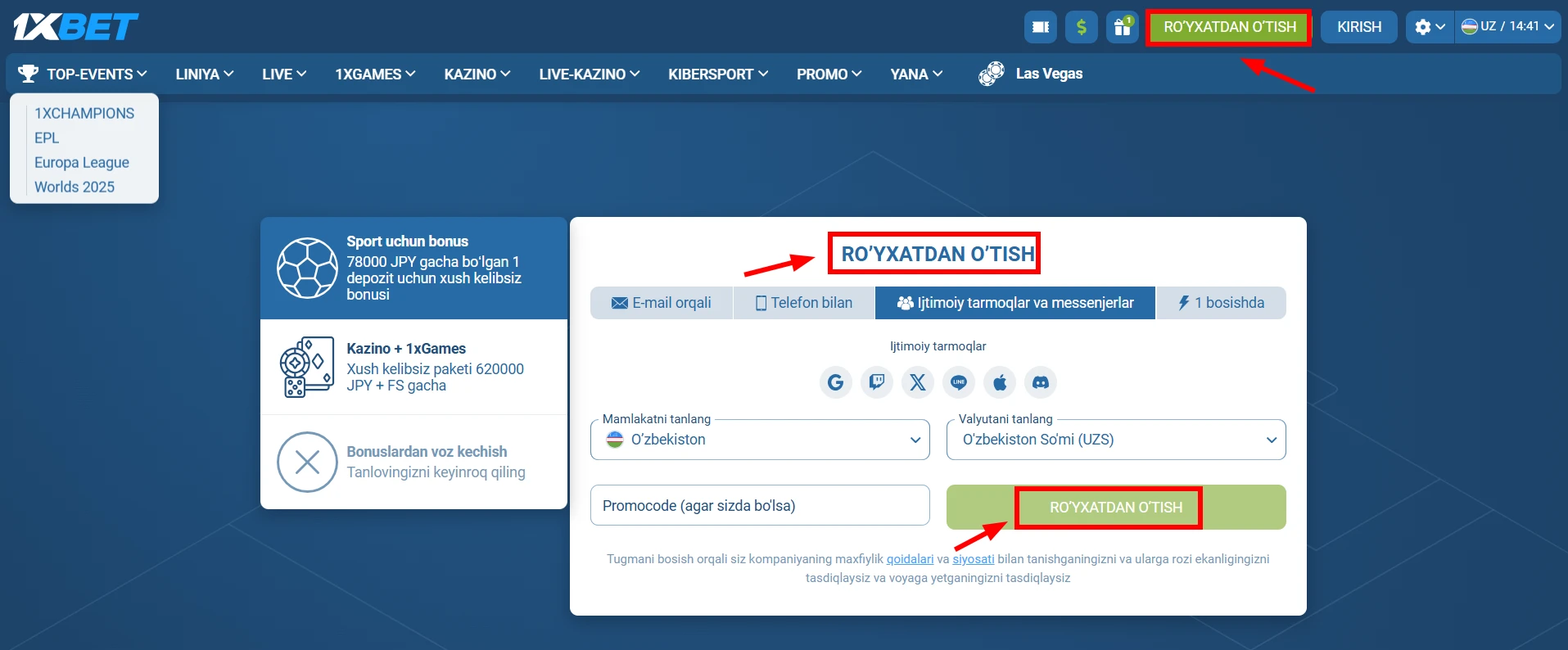
Task: Expand the KAZINO menu
Action: [x=477, y=74]
